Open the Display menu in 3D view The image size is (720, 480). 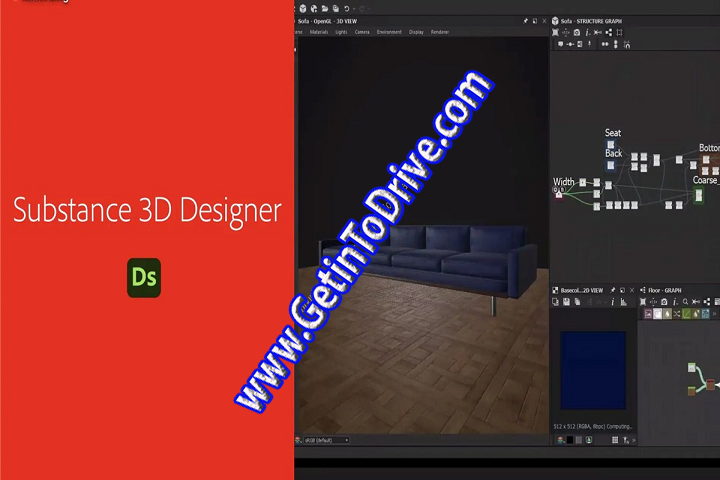pyautogui.click(x=416, y=32)
